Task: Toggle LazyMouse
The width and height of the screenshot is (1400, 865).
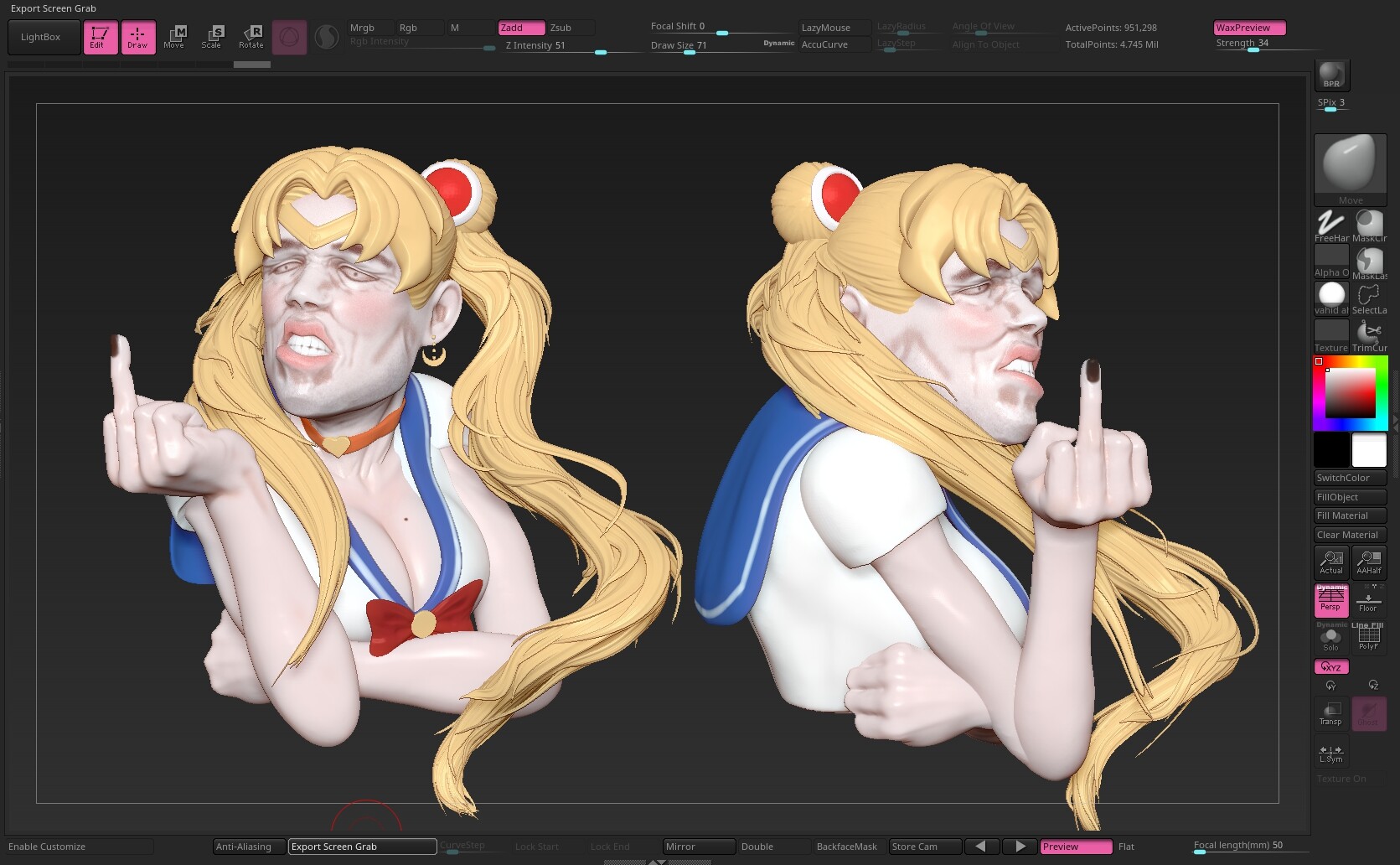Action: click(x=834, y=28)
